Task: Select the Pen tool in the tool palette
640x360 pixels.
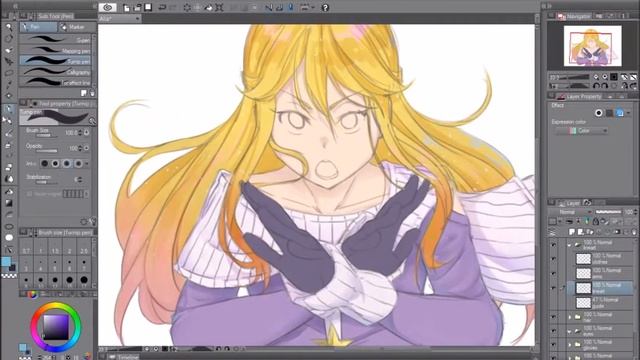Action: 9,109
